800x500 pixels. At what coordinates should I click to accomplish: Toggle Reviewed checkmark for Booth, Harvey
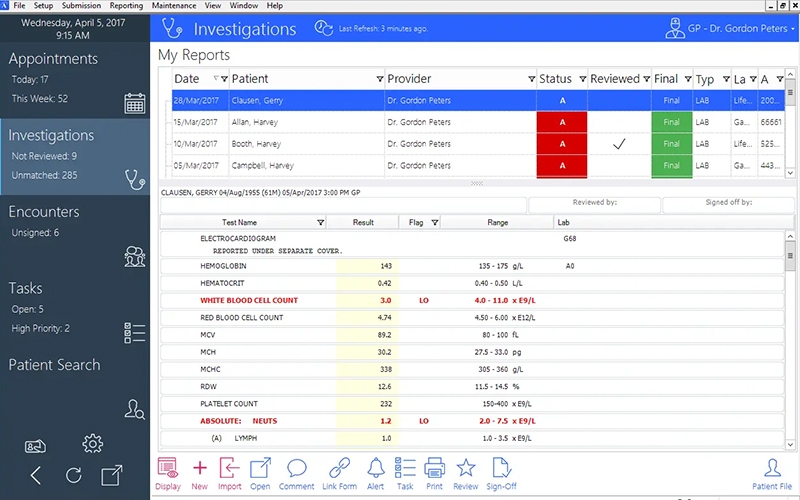point(618,144)
